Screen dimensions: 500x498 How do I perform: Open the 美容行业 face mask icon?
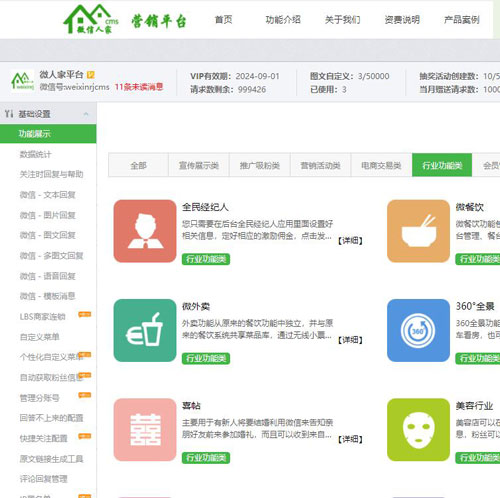418,430
